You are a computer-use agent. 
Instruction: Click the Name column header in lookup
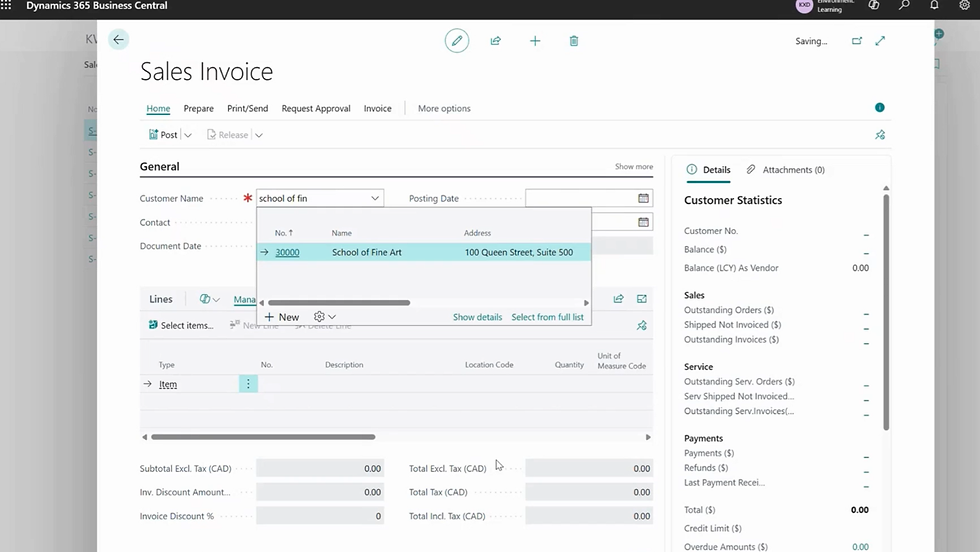(x=341, y=233)
